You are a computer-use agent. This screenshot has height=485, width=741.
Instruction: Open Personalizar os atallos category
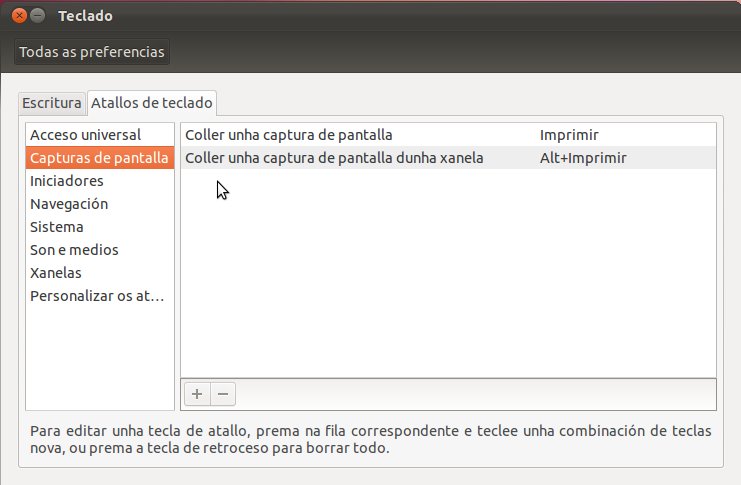click(x=100, y=296)
